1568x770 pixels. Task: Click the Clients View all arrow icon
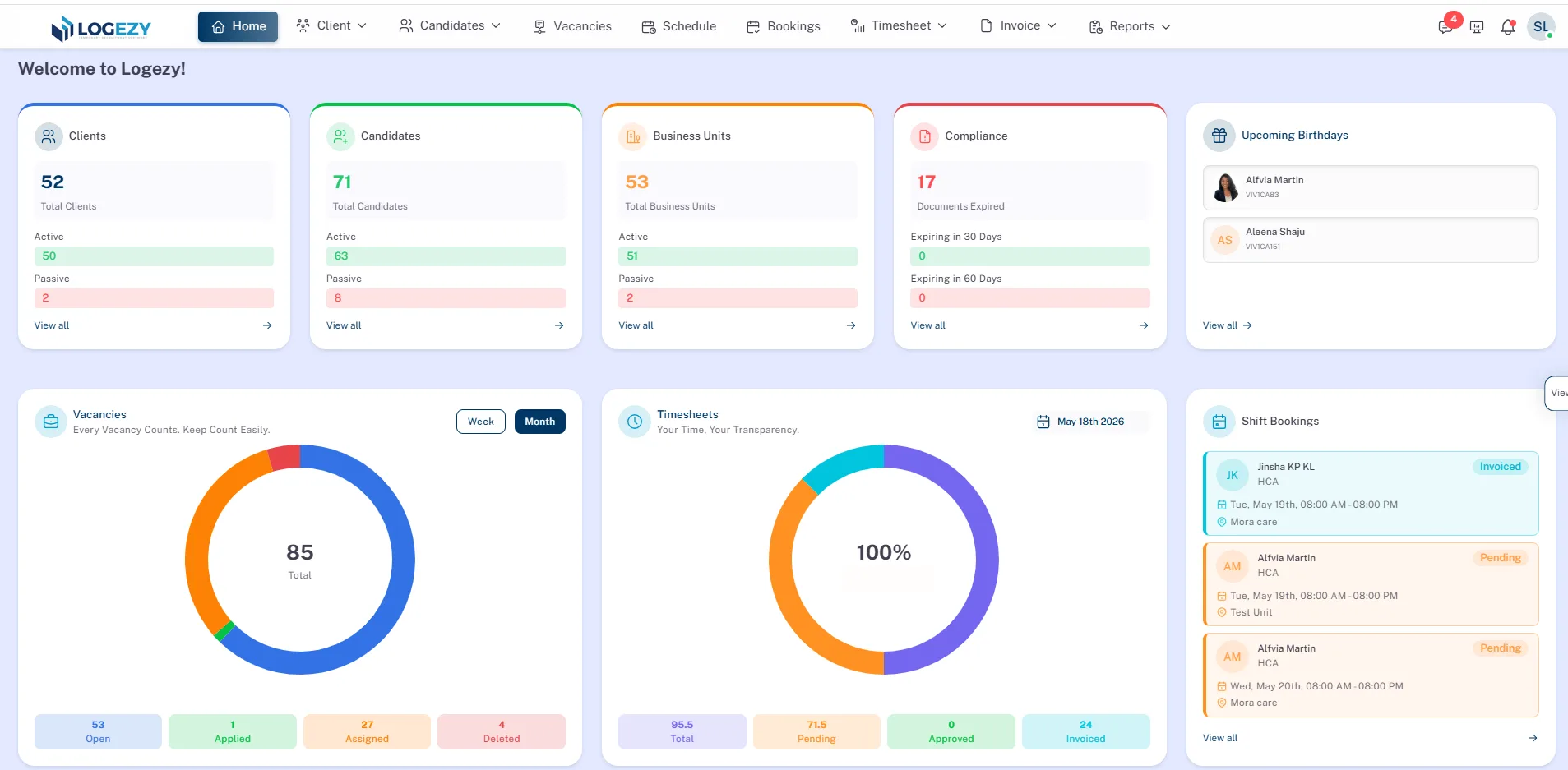tap(267, 325)
